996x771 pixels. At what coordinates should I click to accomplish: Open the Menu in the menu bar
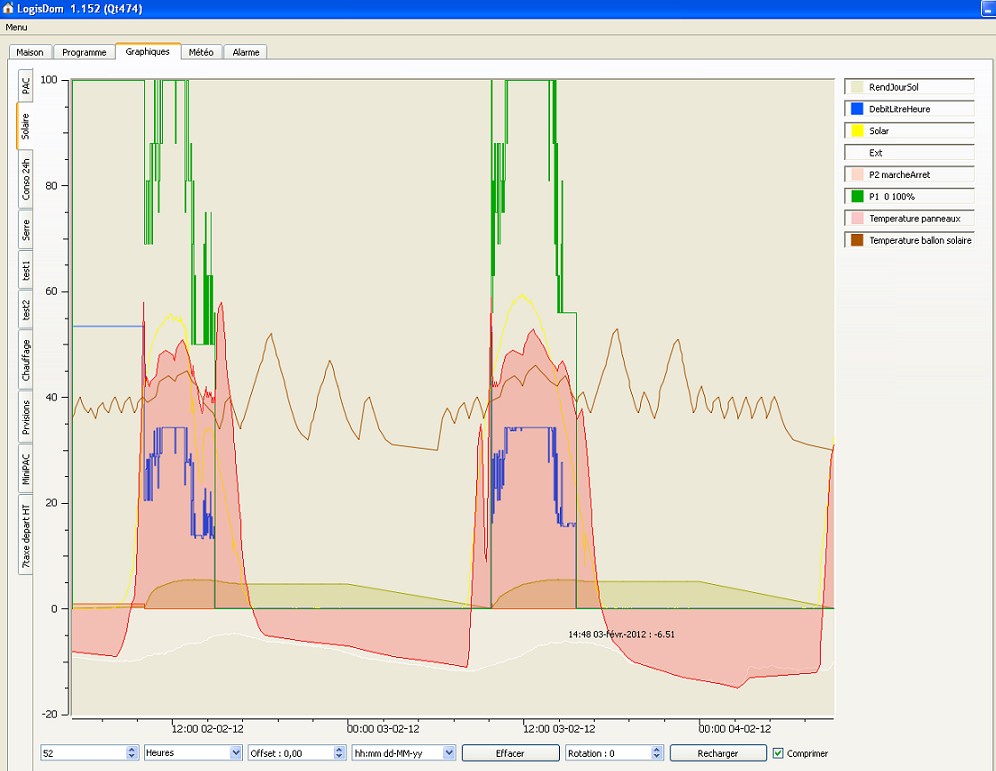(x=17, y=27)
